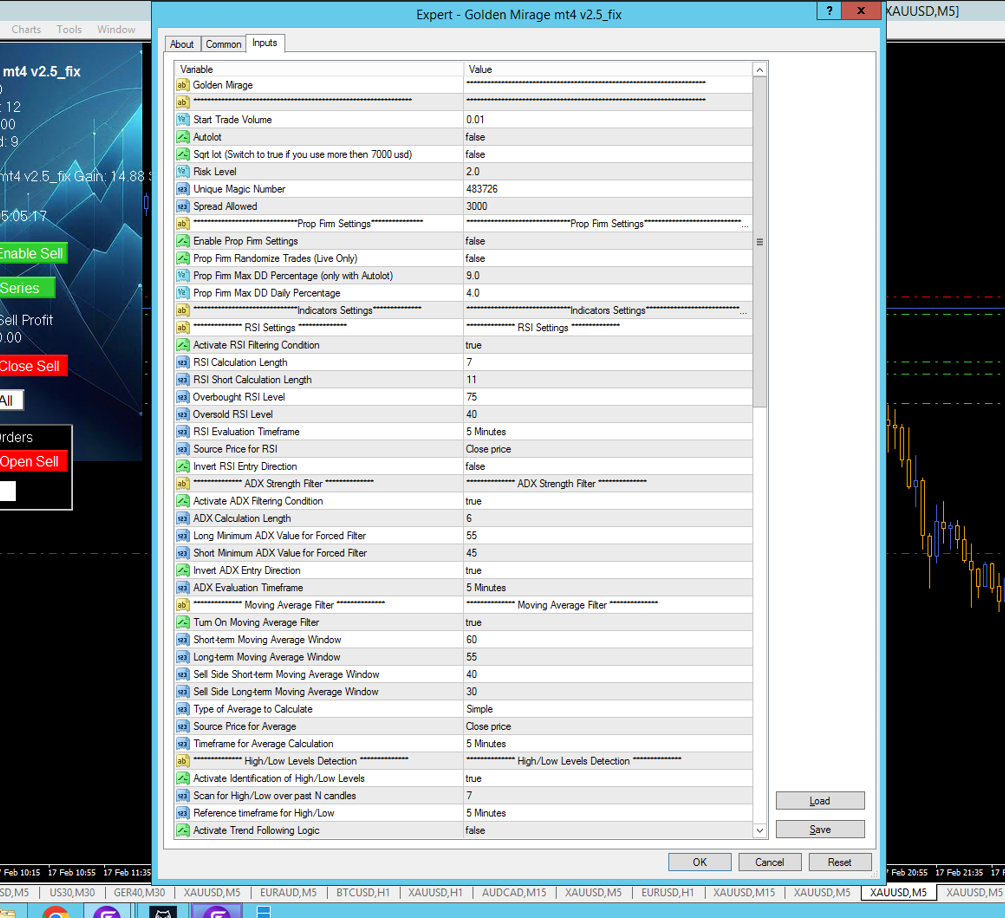This screenshot has width=1005, height=918.
Task: Switch to the About tab
Action: [x=181, y=44]
